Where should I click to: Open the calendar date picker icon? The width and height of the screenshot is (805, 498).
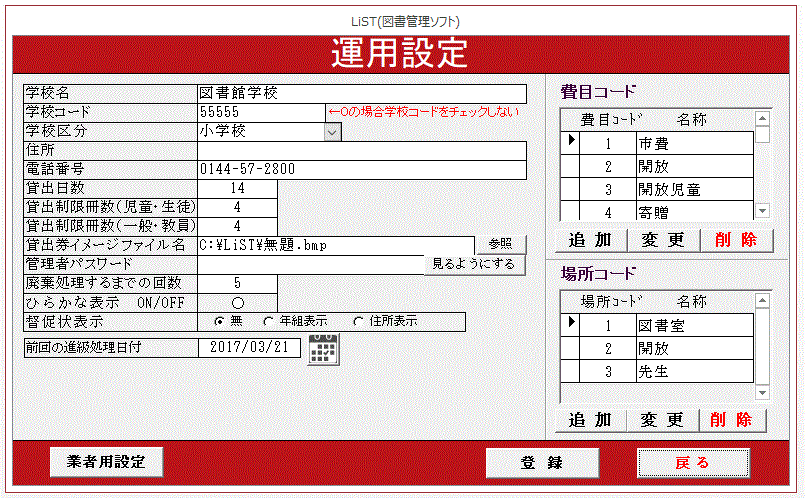pyautogui.click(x=323, y=349)
